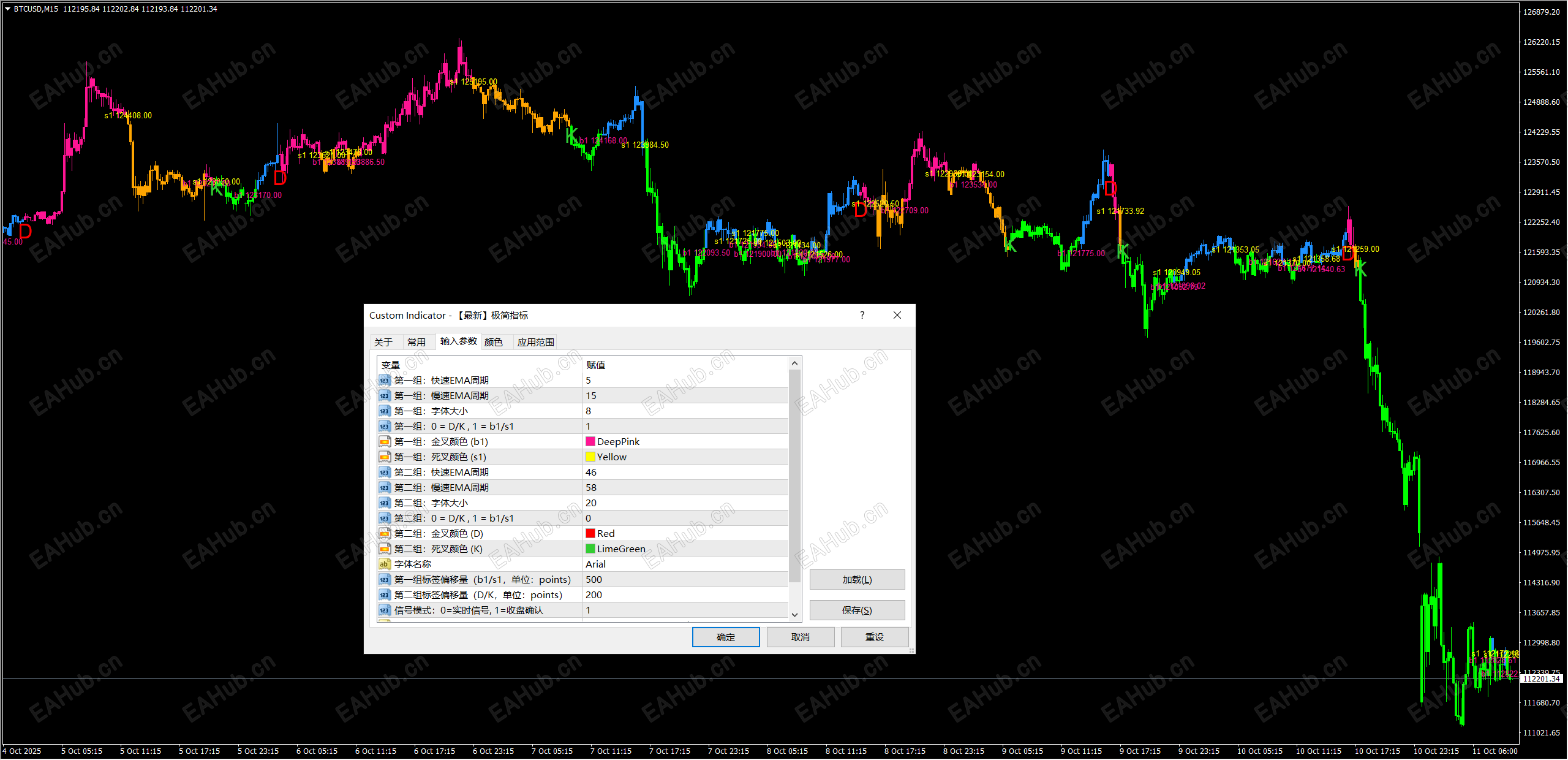Click the icon beside 第一组: 快速EMA周期
1568x760 pixels.
point(384,381)
